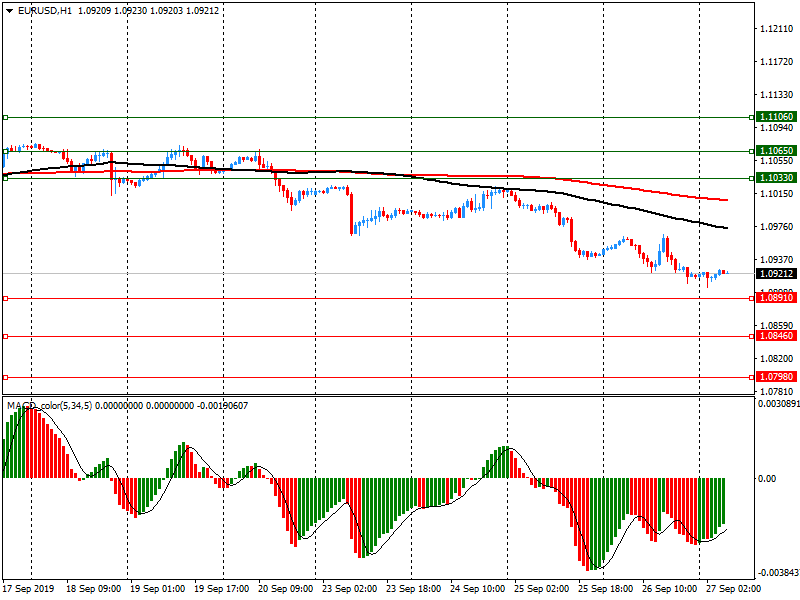Select the 1.08460 red level price label
The image size is (800, 600).
pos(776,336)
